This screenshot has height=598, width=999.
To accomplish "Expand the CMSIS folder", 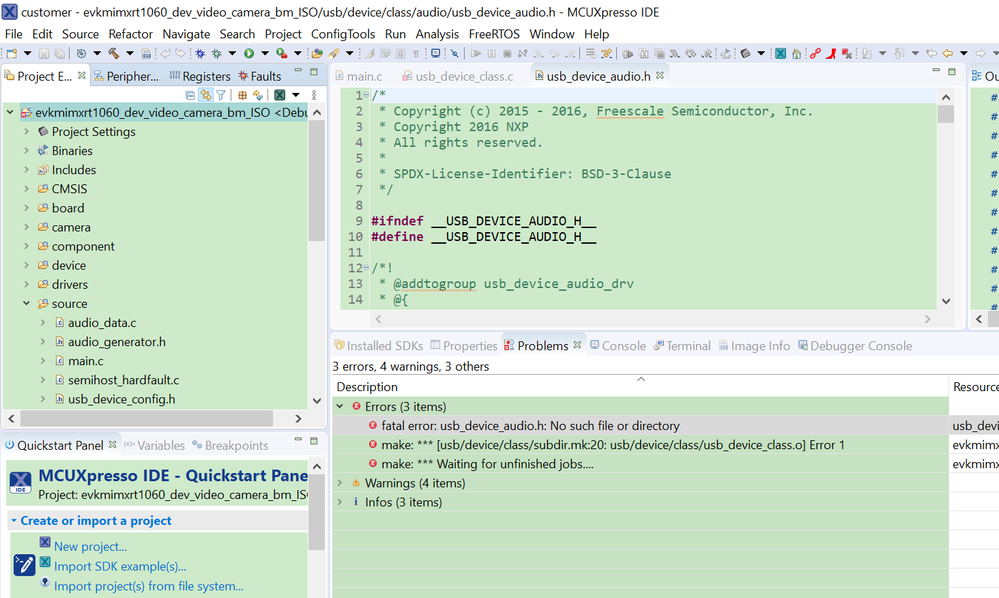I will click(26, 189).
